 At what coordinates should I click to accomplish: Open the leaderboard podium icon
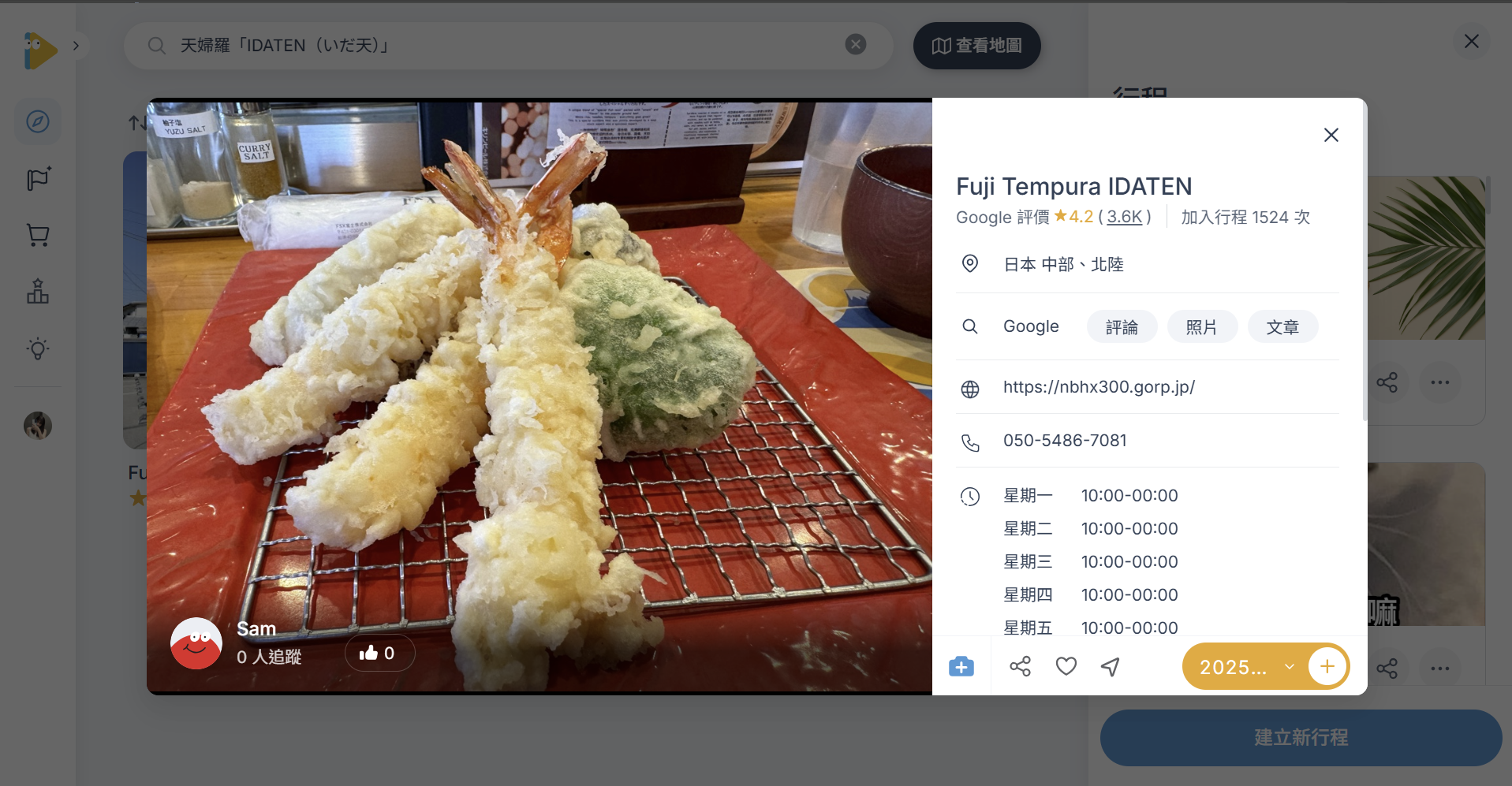click(38, 292)
